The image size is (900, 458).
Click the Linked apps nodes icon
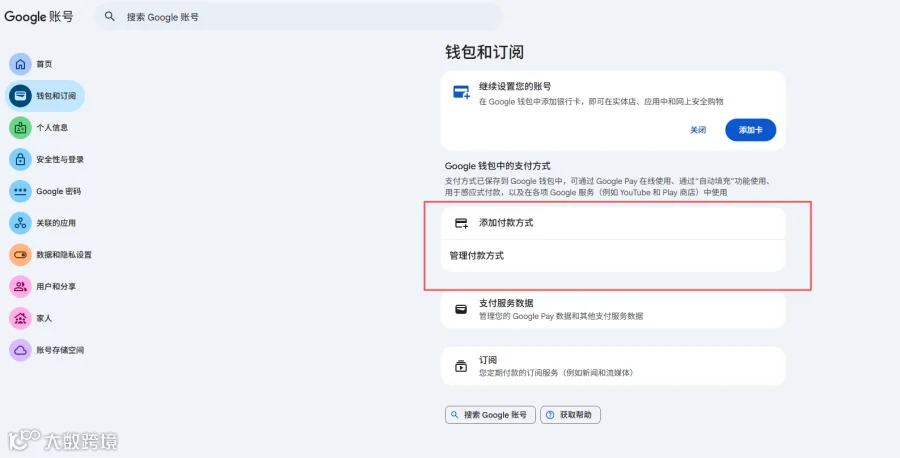pyautogui.click(x=20, y=223)
